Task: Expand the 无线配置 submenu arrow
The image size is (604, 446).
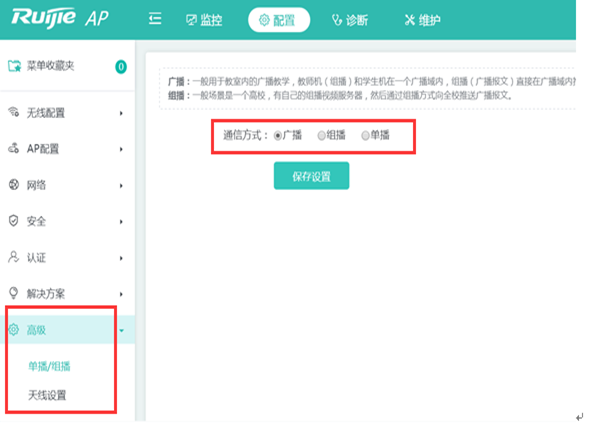Action: point(121,113)
